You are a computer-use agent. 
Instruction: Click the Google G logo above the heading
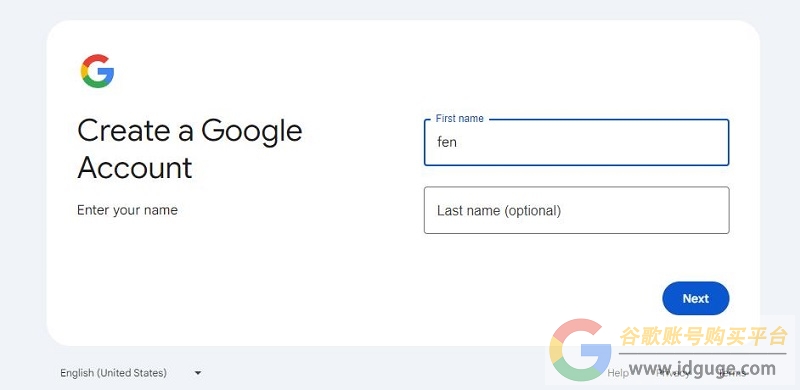pyautogui.click(x=97, y=71)
